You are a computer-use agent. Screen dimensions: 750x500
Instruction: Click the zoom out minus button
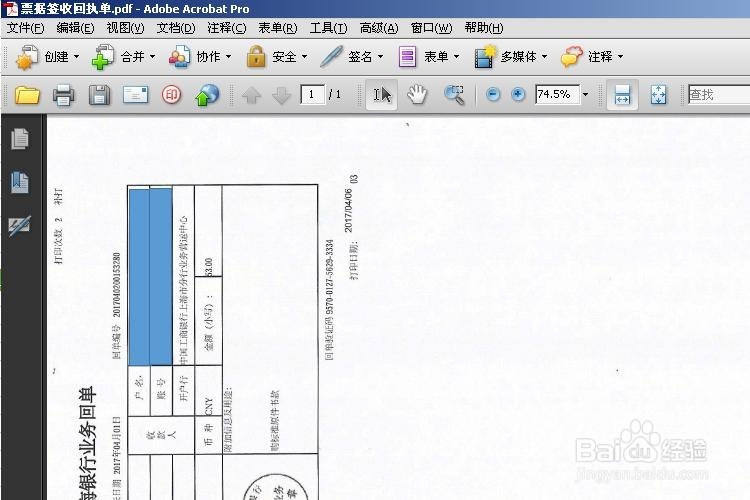[493, 95]
